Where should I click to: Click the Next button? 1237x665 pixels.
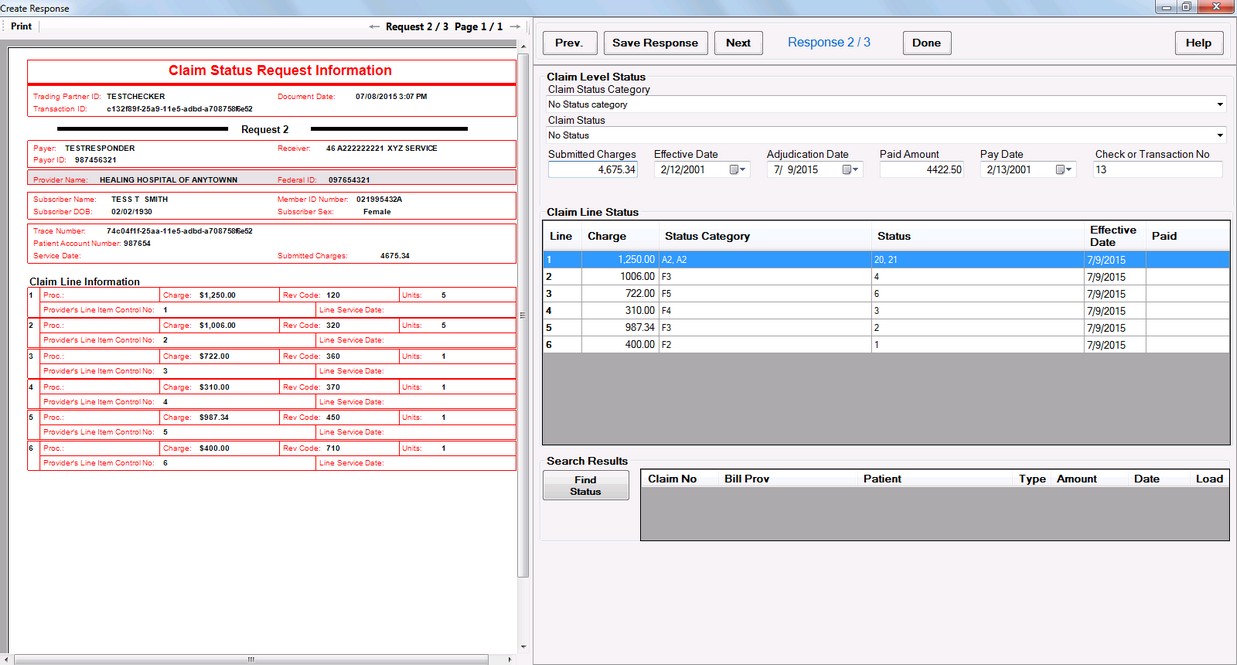738,43
